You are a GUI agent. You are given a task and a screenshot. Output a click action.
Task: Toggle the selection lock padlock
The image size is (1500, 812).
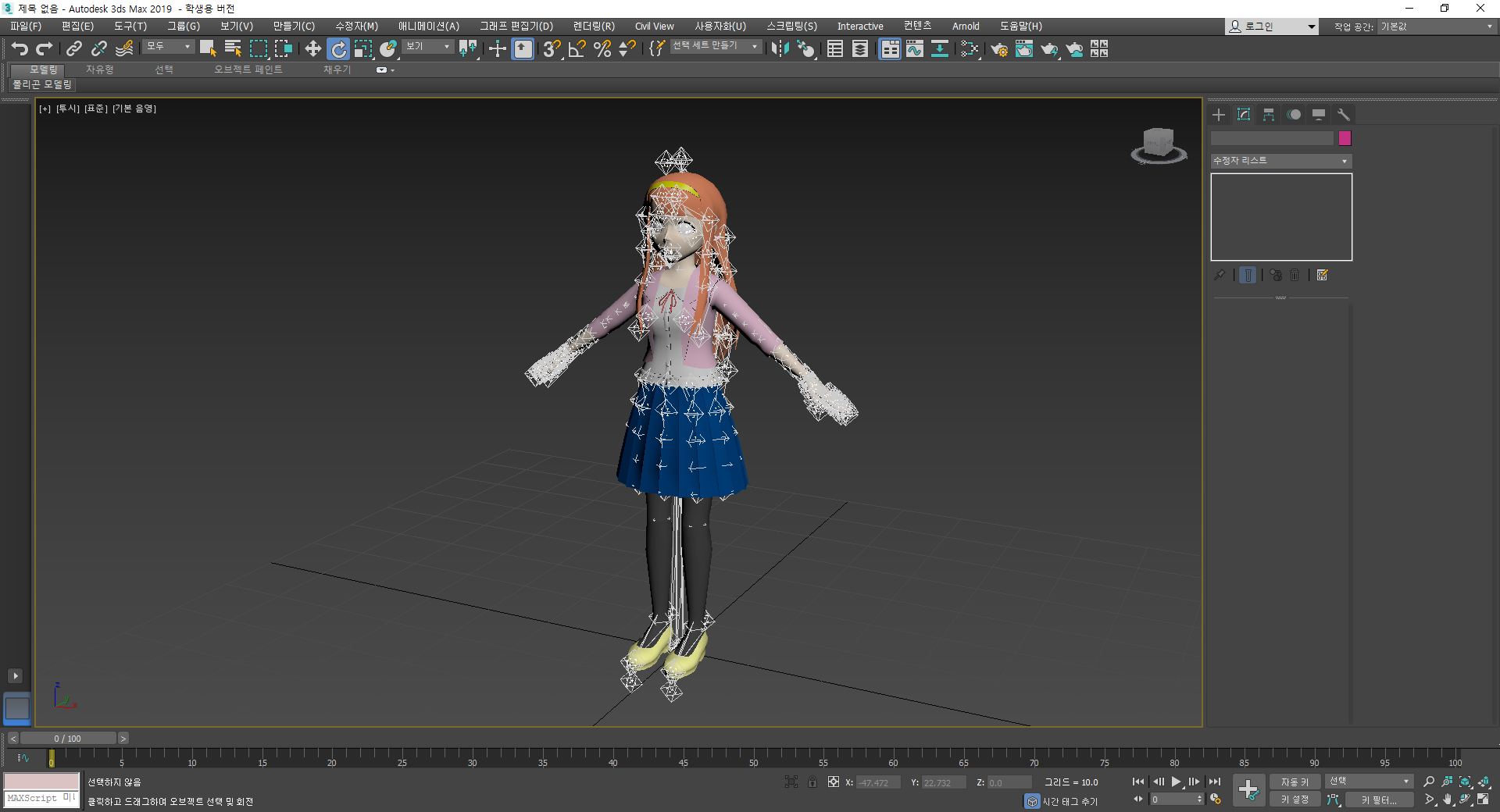point(812,782)
